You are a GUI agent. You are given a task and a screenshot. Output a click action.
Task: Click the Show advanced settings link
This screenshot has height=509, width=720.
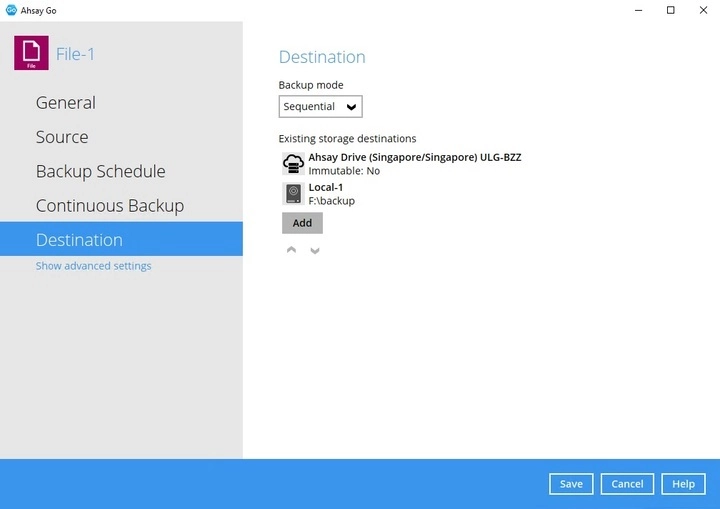94,266
